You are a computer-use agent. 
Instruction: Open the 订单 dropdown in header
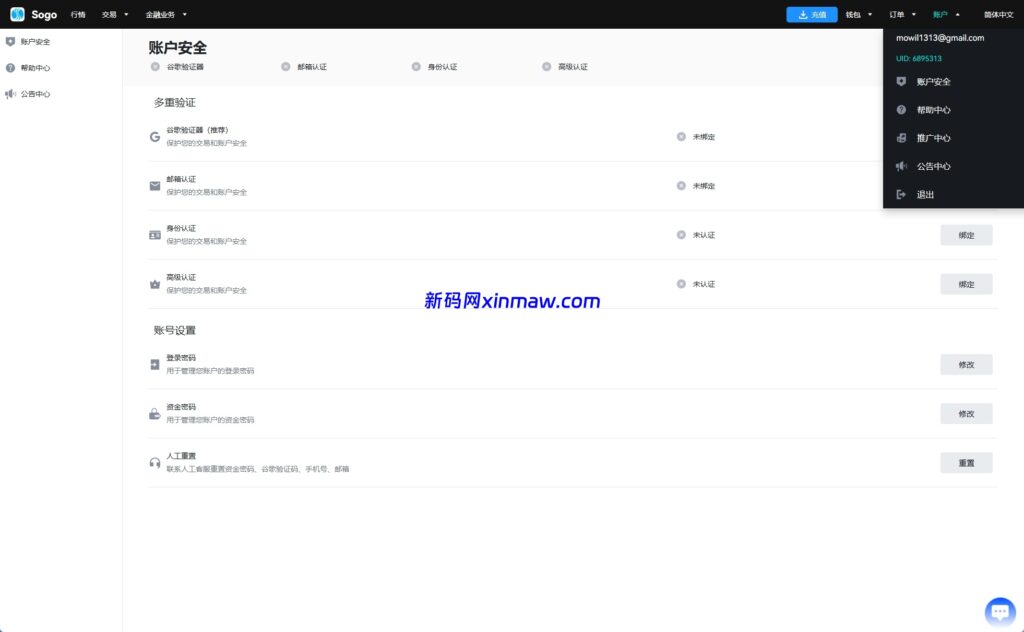(x=902, y=15)
